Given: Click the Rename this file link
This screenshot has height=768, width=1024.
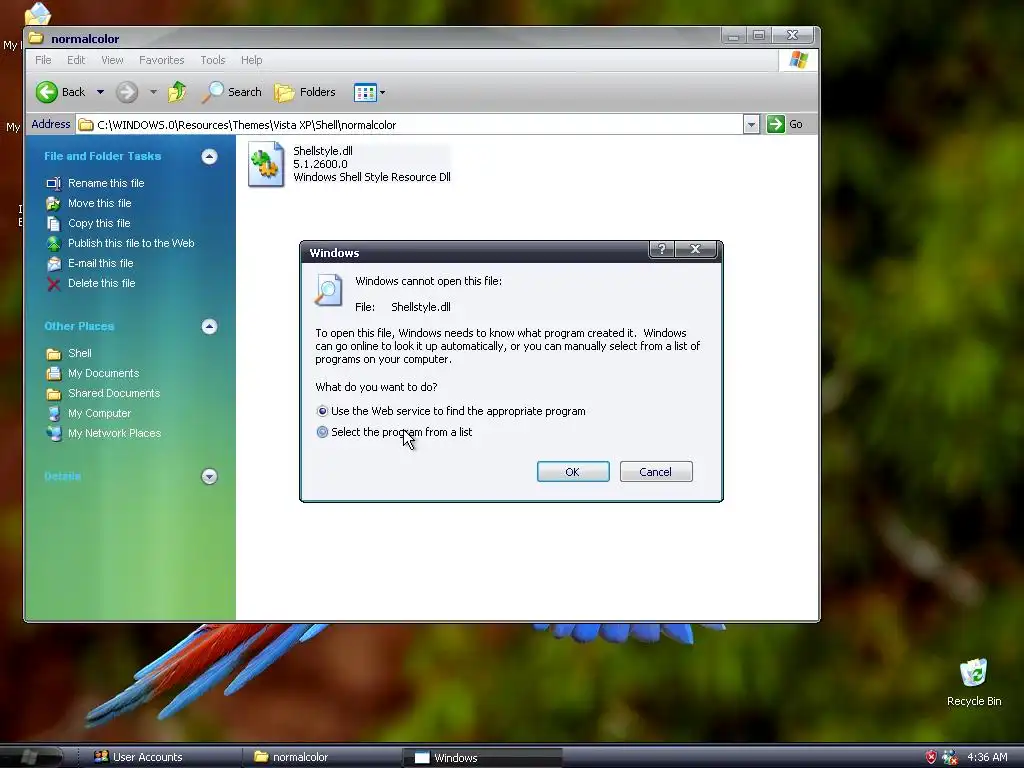Looking at the screenshot, I should (106, 184).
